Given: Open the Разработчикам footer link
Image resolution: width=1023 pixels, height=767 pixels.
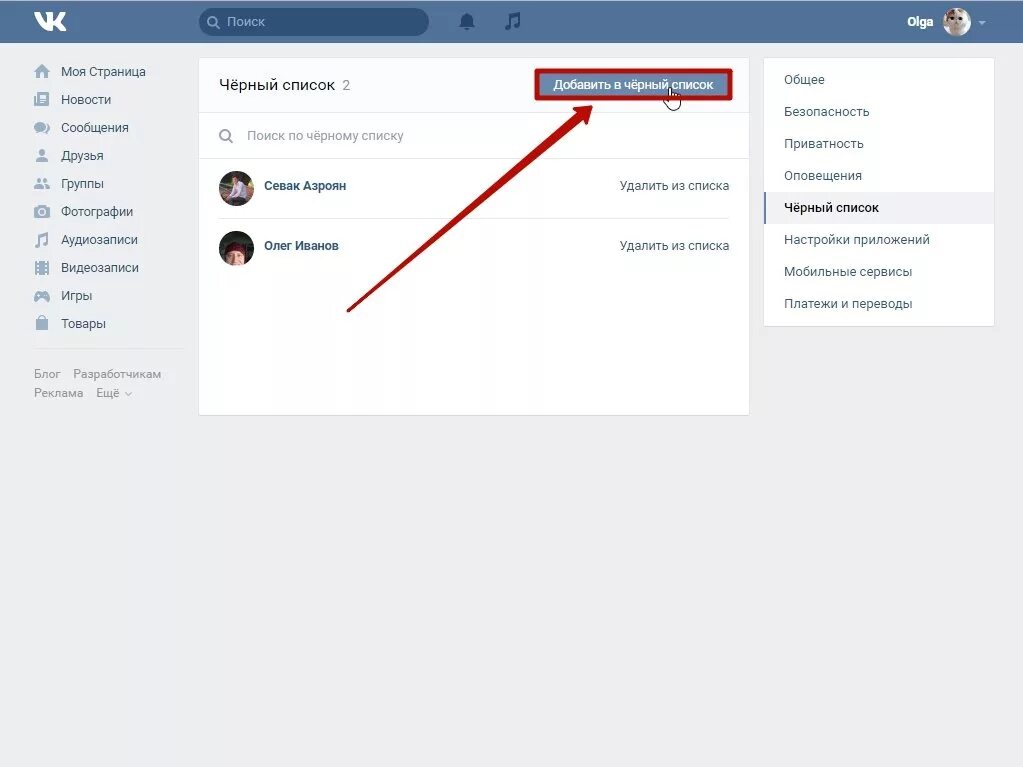Looking at the screenshot, I should coord(117,374).
